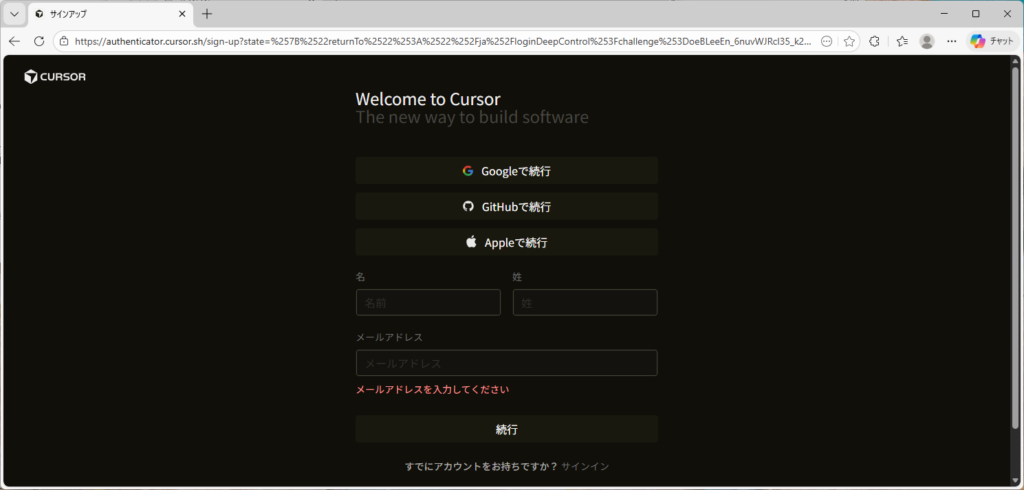
Task: Click the Cursor logo in the header
Action: [55, 77]
